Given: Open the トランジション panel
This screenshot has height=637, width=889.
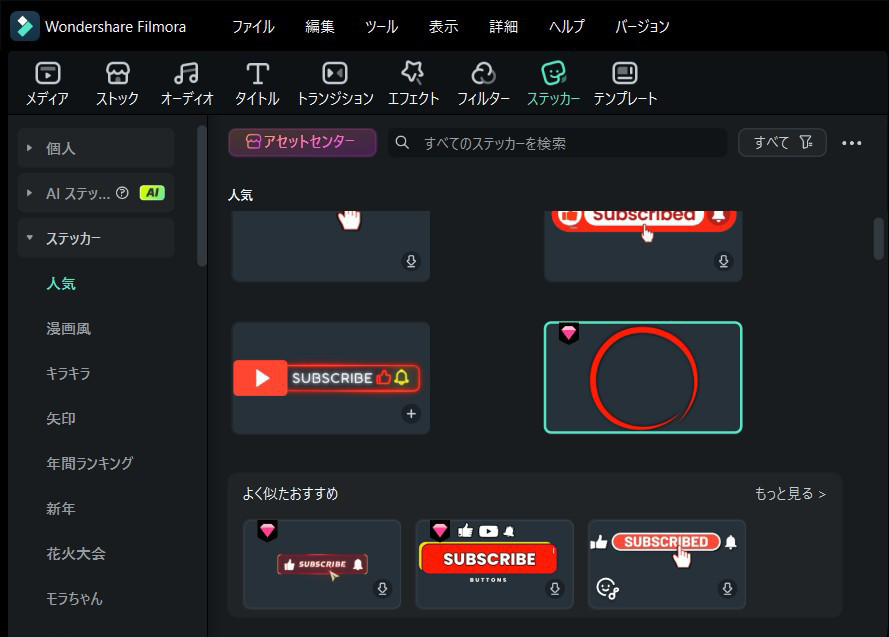Looking at the screenshot, I should click(x=333, y=82).
